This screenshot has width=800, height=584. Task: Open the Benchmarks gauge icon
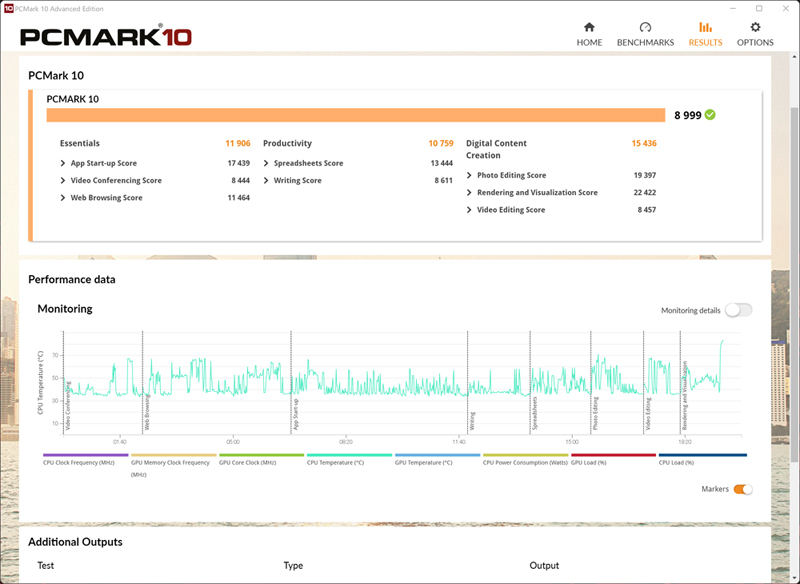pyautogui.click(x=645, y=27)
